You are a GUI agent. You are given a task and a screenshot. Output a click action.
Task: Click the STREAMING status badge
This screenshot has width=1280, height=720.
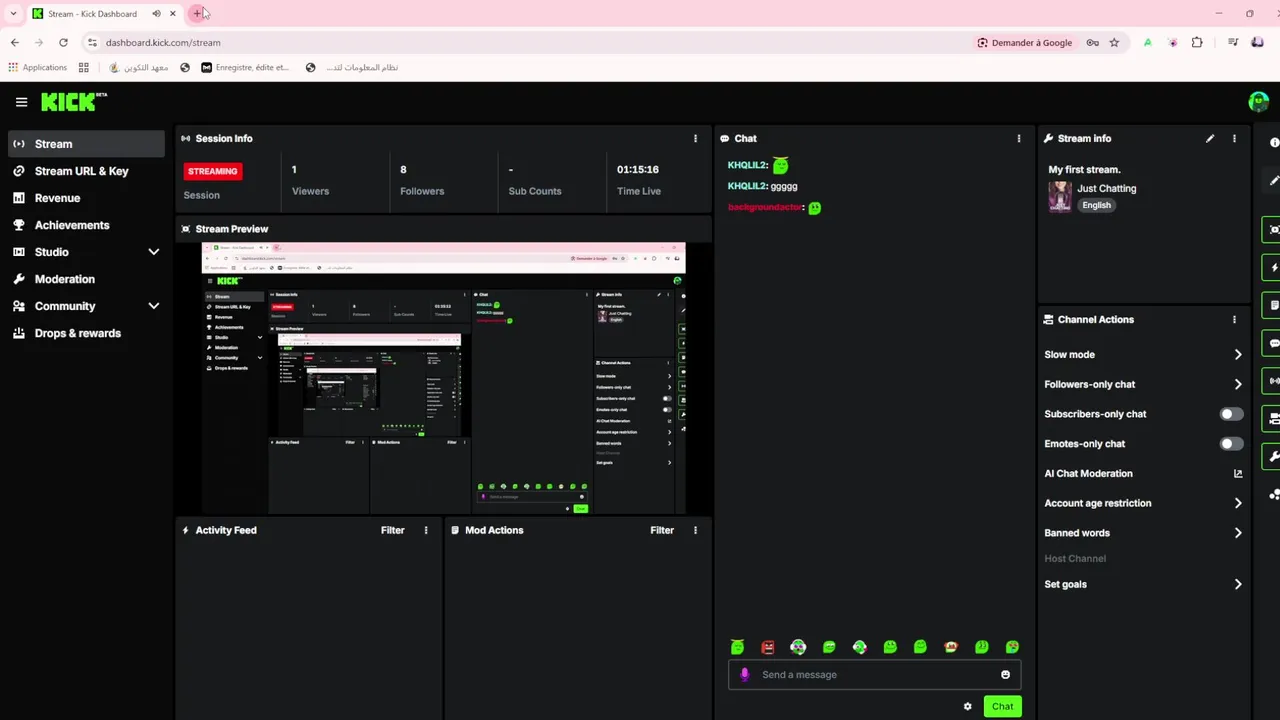coord(213,171)
